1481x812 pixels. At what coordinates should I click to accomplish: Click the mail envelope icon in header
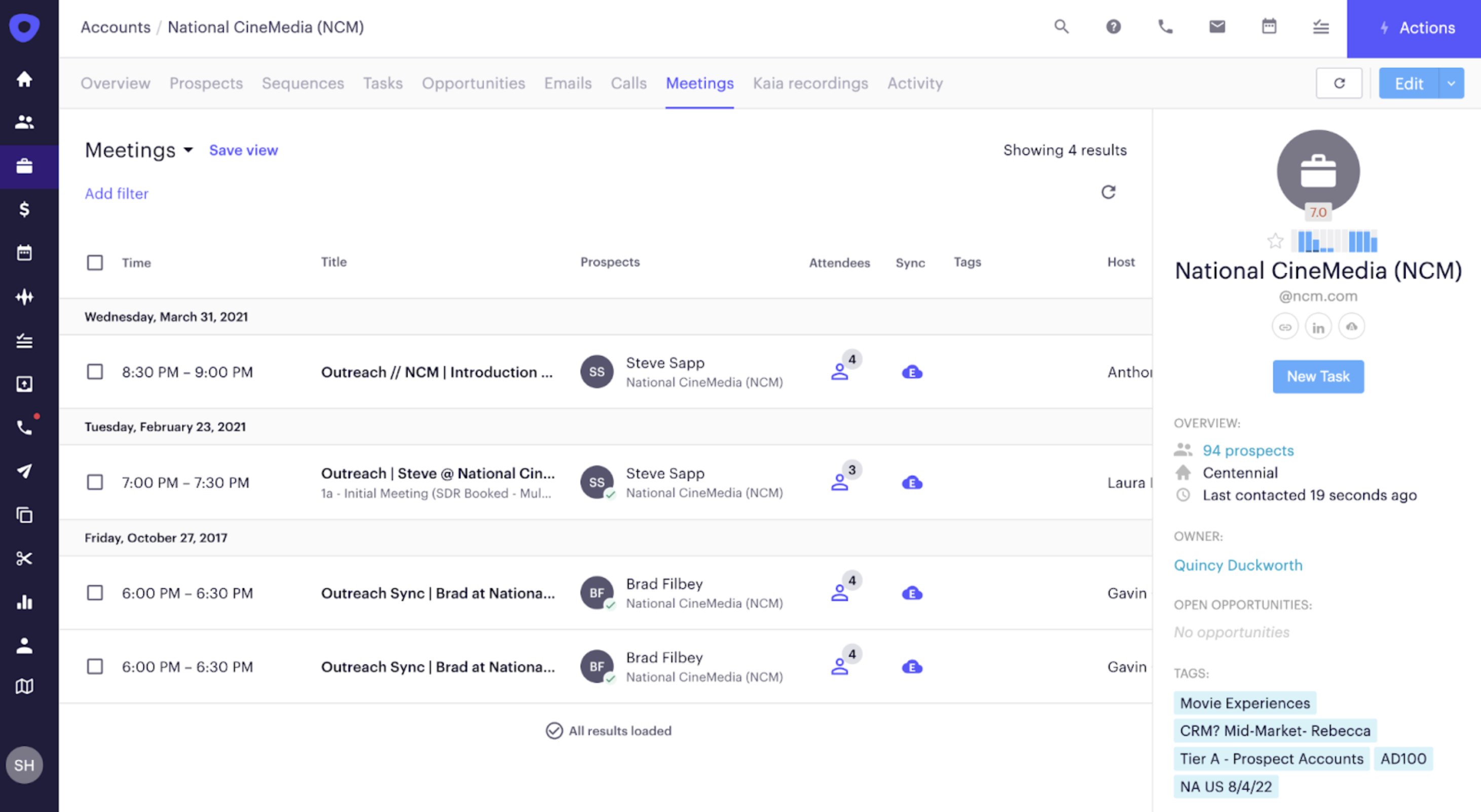[1216, 27]
